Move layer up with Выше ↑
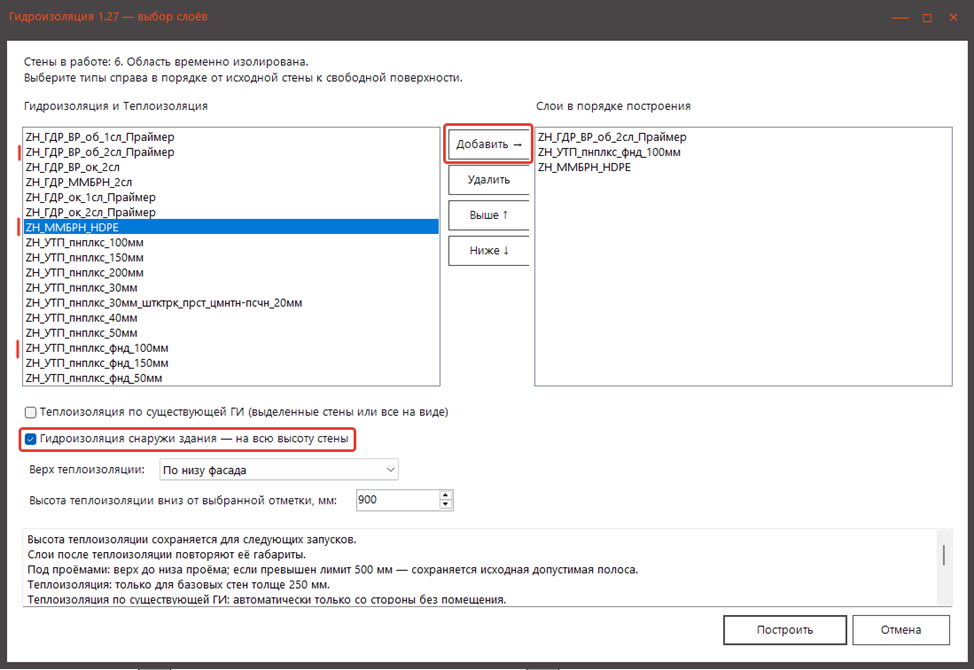 point(488,215)
